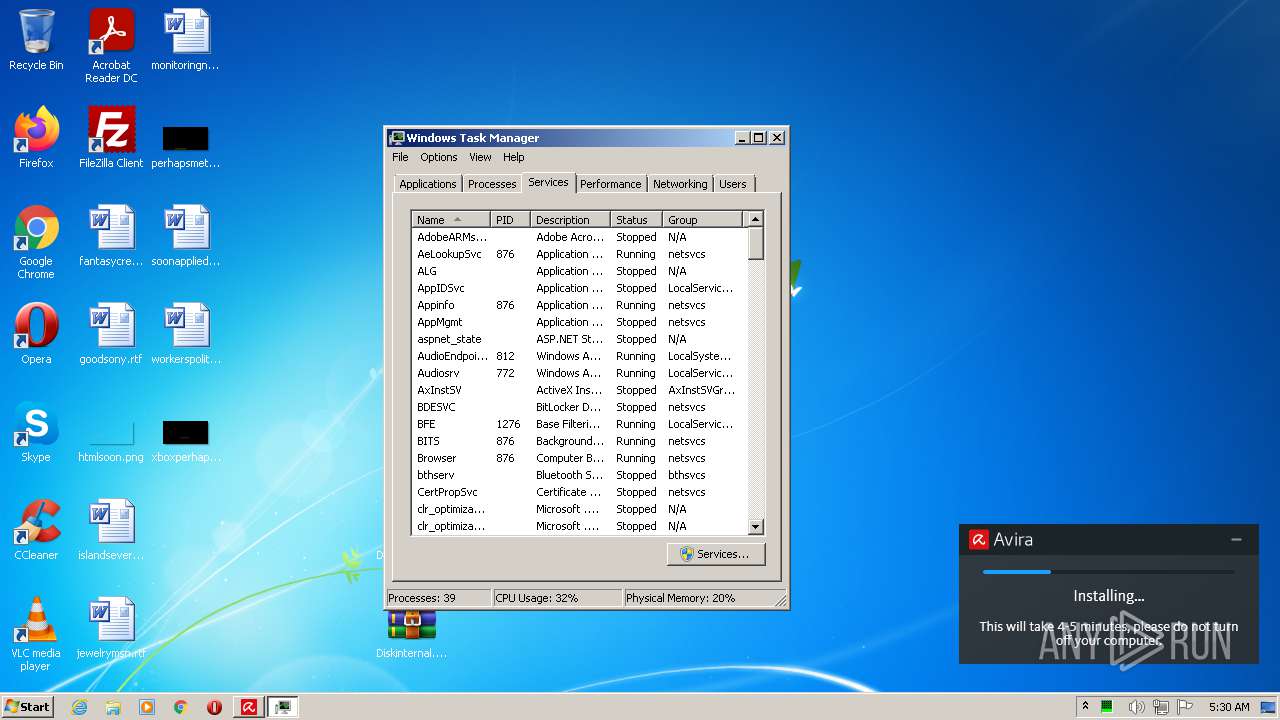Sort by Status column header
Image resolution: width=1280 pixels, height=720 pixels.
[636, 220]
